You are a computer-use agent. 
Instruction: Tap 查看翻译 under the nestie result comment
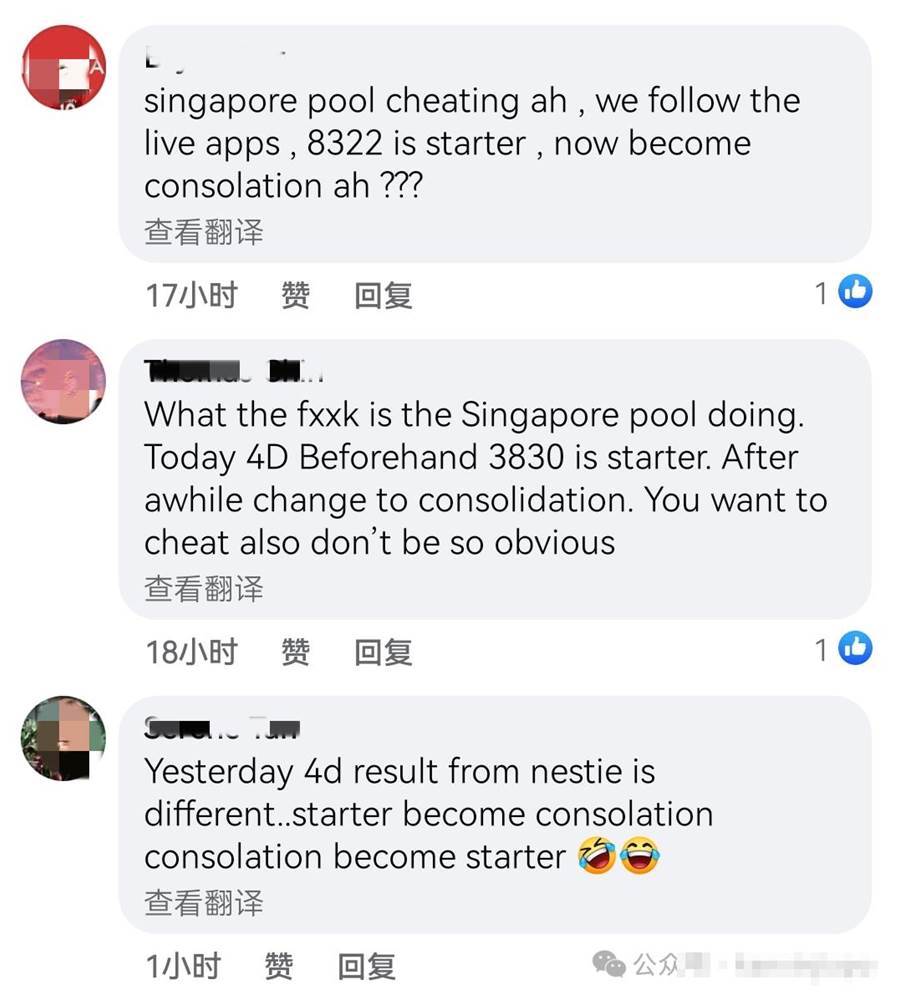coord(204,903)
